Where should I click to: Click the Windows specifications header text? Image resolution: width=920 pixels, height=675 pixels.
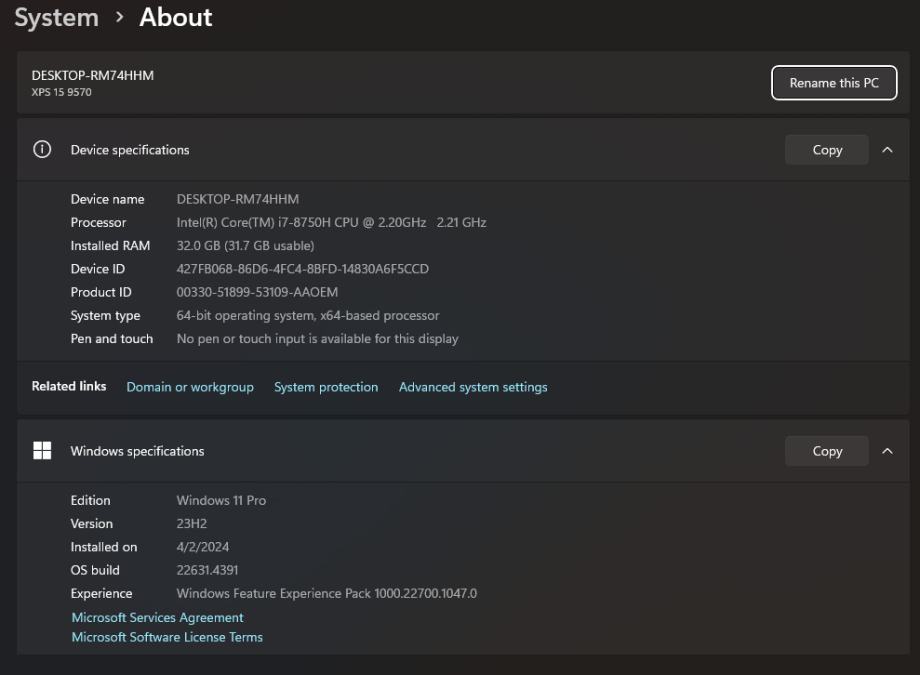click(x=137, y=451)
